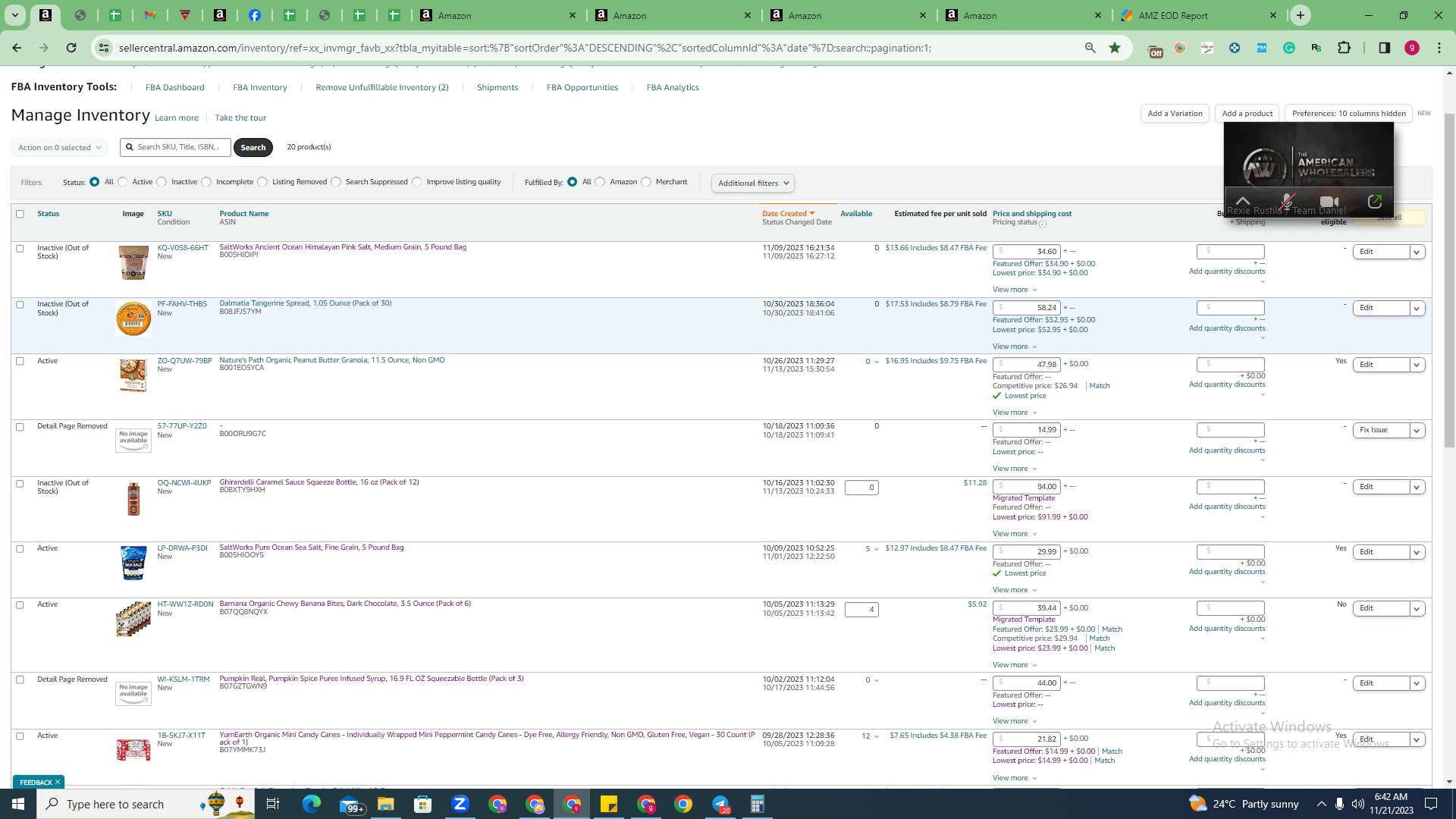Screen dimensions: 1456x819
Task: Click Task View on the taskbar
Action: click(273, 804)
